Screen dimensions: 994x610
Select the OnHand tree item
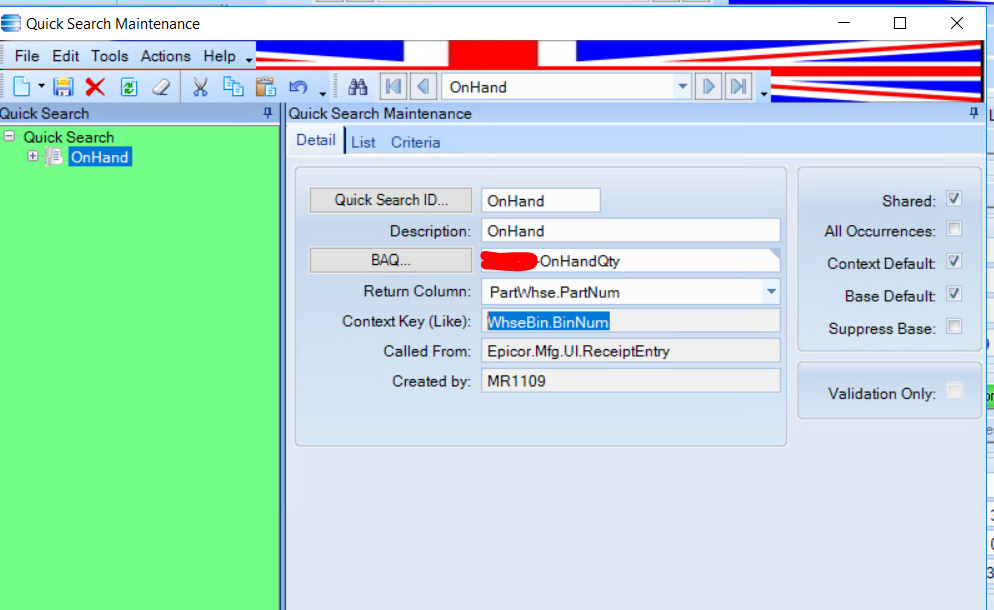(100, 157)
